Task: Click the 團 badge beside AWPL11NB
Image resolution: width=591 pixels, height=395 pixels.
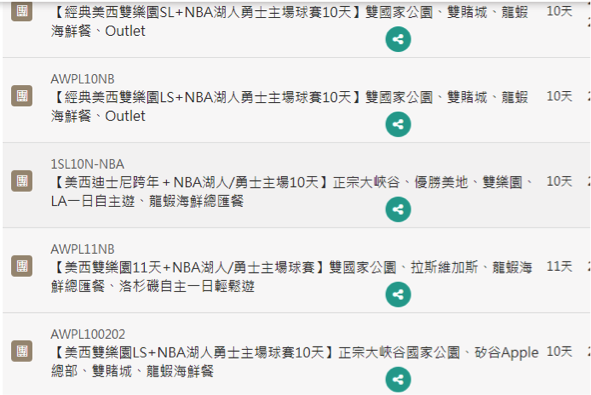Action: tap(21, 266)
